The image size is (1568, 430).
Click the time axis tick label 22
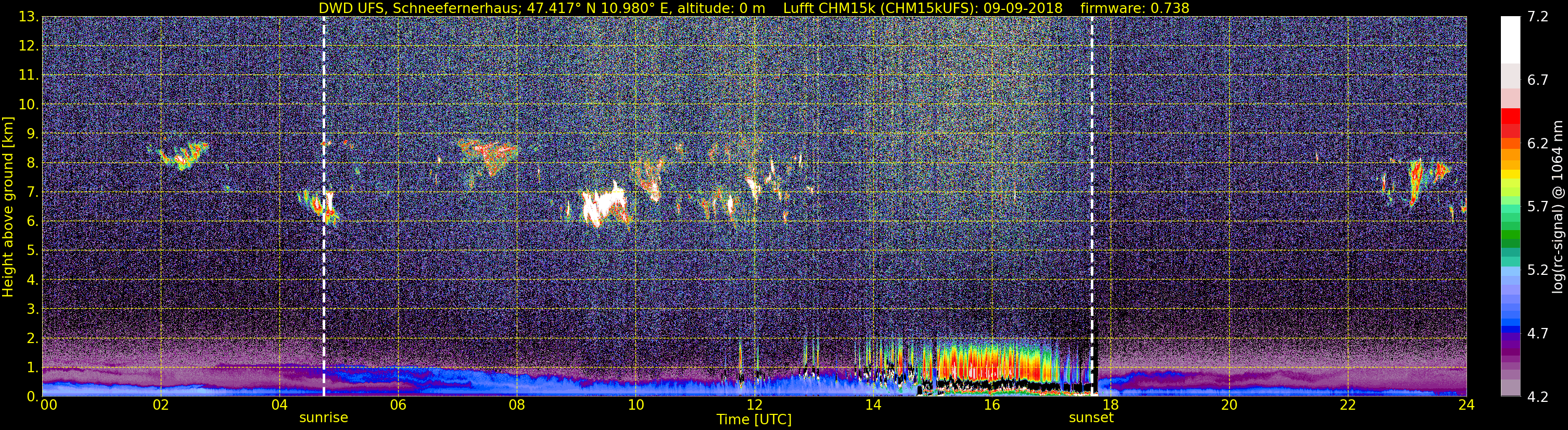click(x=1347, y=406)
